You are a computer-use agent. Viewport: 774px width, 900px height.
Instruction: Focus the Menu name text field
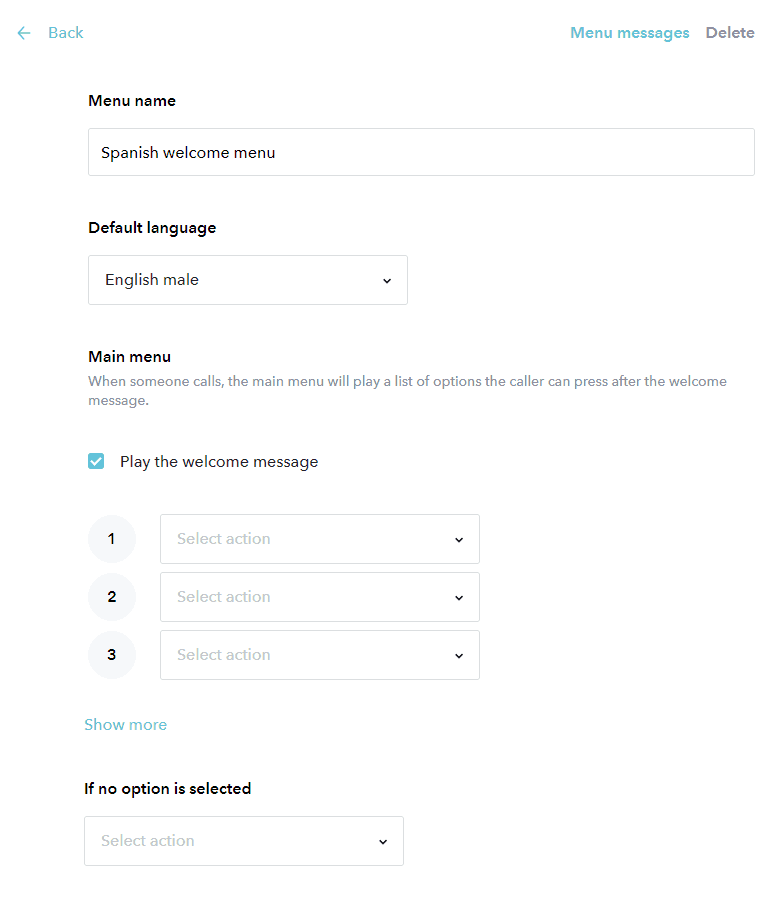(x=420, y=153)
